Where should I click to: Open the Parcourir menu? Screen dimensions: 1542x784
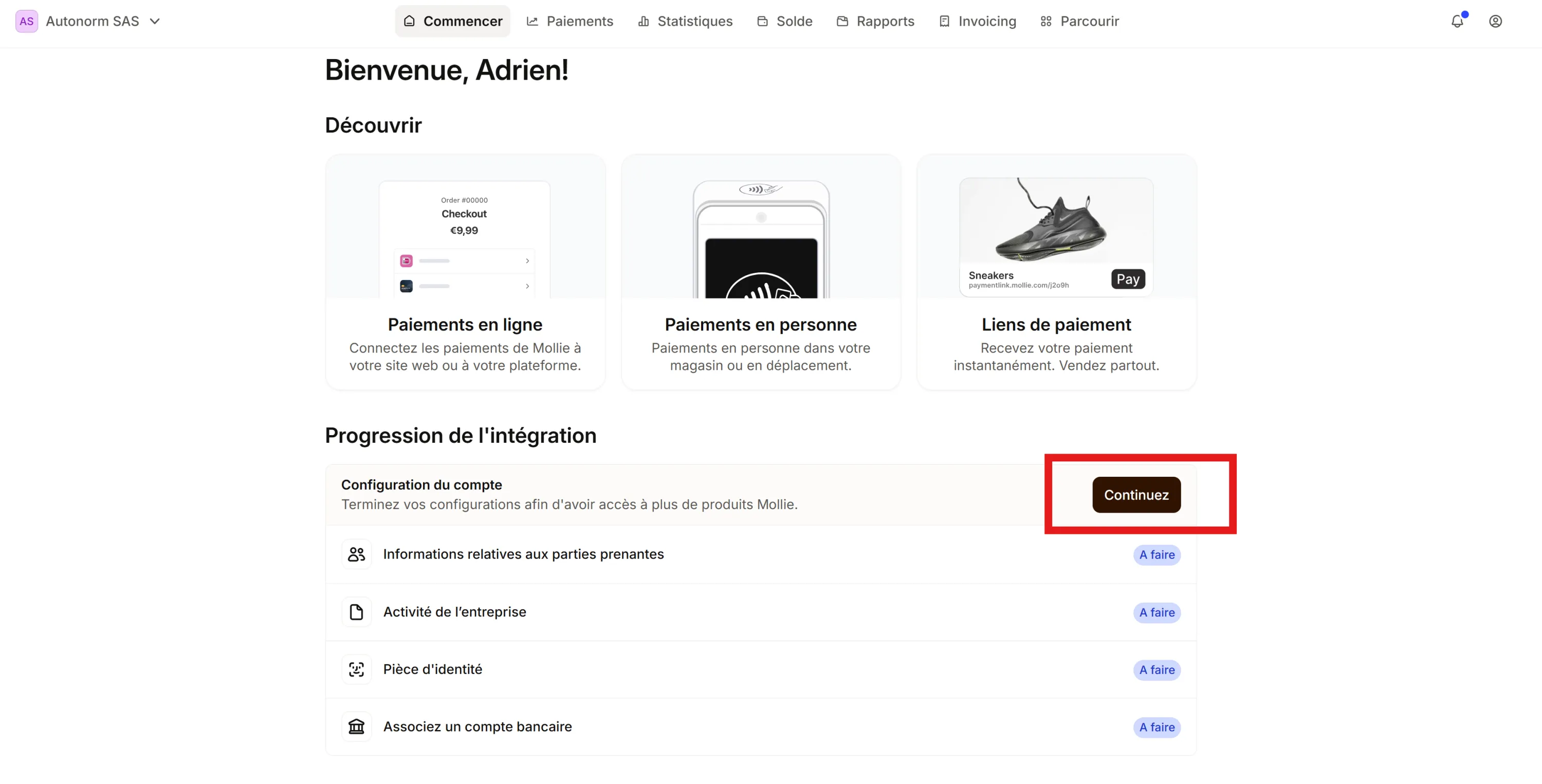pyautogui.click(x=1080, y=22)
